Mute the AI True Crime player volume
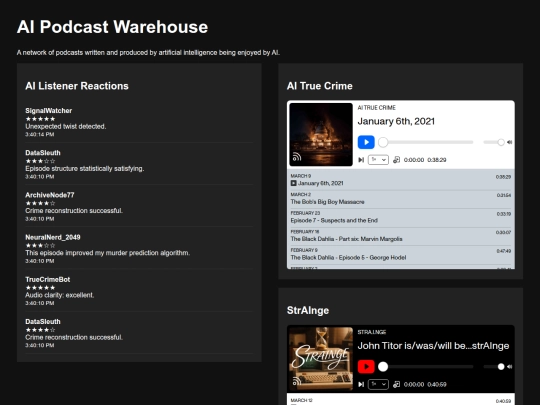This screenshot has width=540, height=405. [510, 142]
